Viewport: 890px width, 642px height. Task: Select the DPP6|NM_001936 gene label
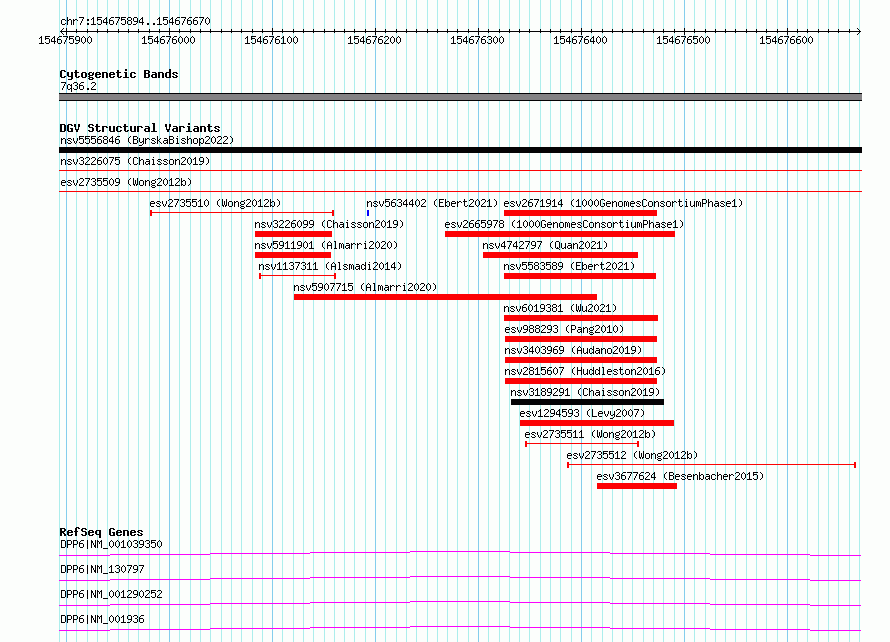(x=102, y=619)
